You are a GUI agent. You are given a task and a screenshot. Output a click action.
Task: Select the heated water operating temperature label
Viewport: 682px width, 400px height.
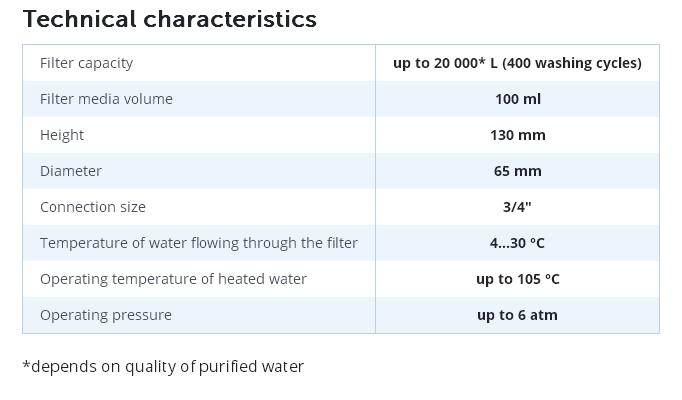tap(173, 279)
